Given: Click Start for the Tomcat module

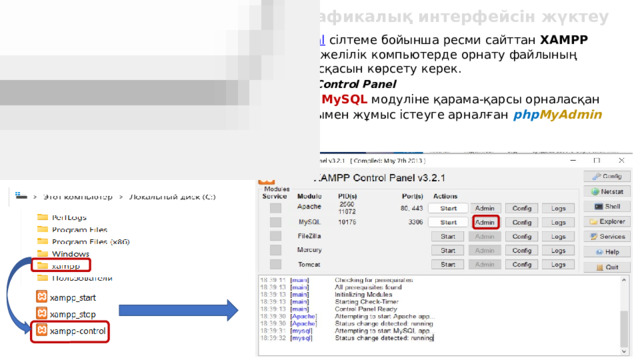Looking at the screenshot, I should [x=448, y=264].
